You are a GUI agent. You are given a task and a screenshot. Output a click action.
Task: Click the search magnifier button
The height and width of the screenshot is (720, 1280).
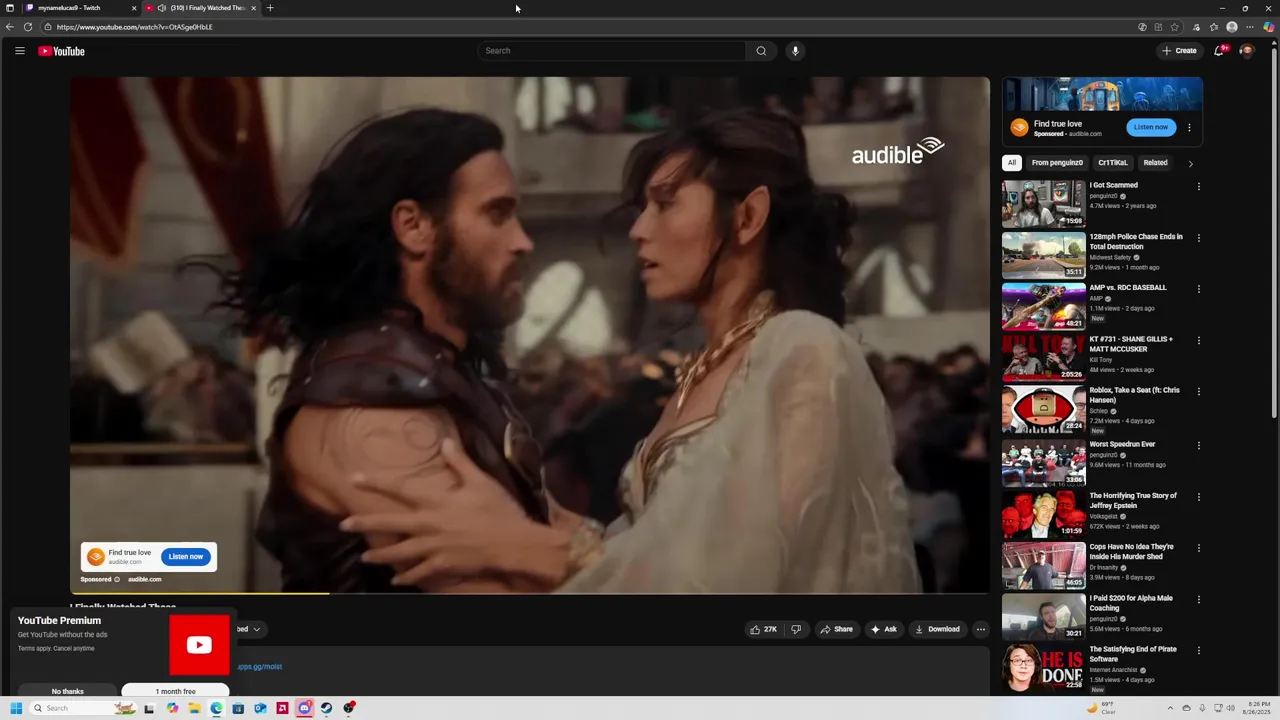761,51
